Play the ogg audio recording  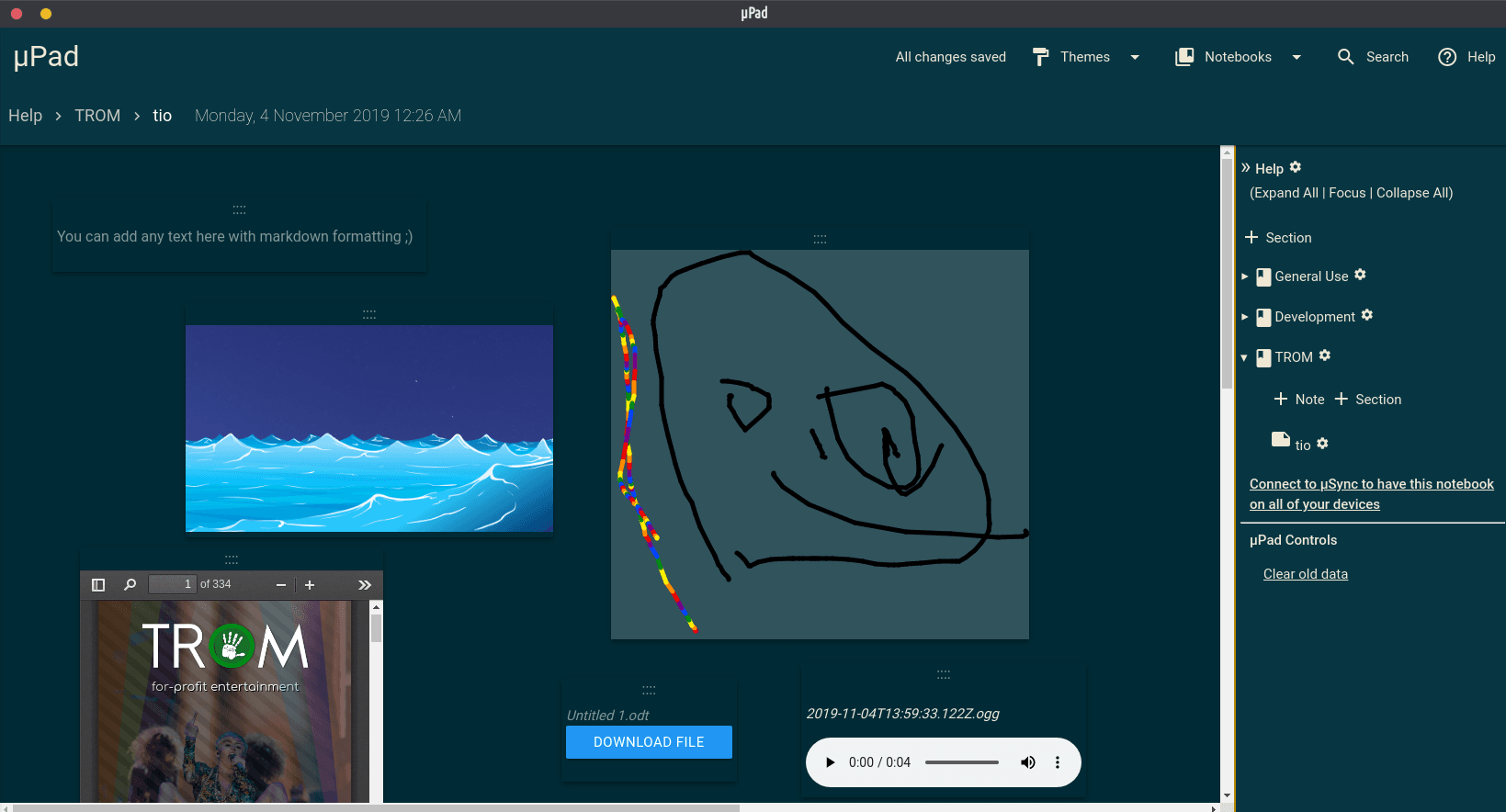pos(830,762)
